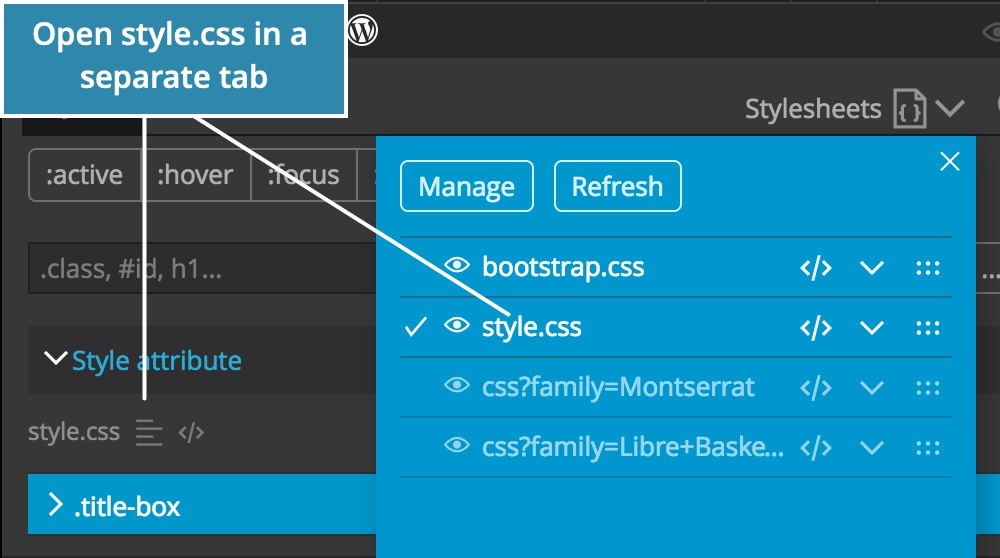Expand css?family=Montserrat options chevron
This screenshot has width=1000, height=558.
pos(871,388)
